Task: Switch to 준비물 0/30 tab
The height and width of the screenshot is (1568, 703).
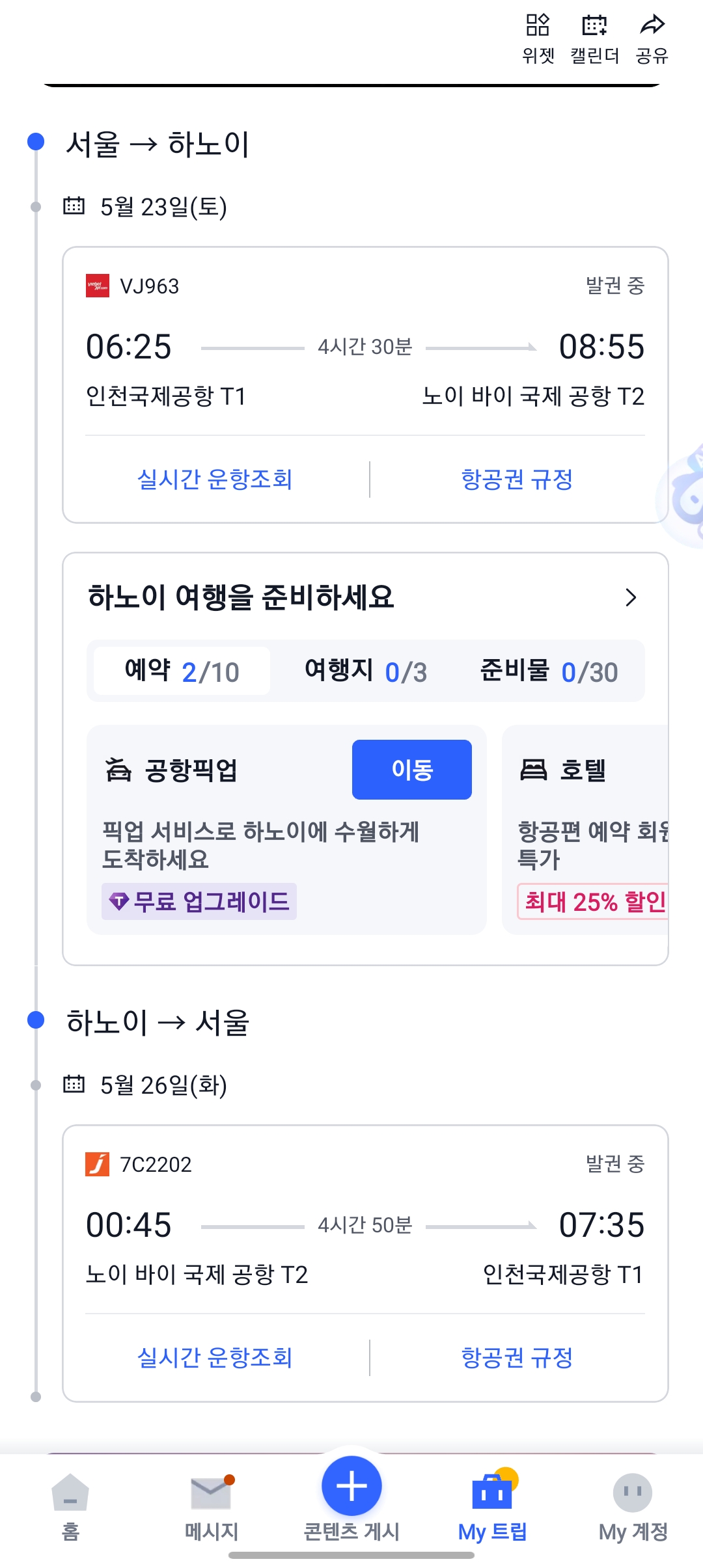Action: click(549, 671)
